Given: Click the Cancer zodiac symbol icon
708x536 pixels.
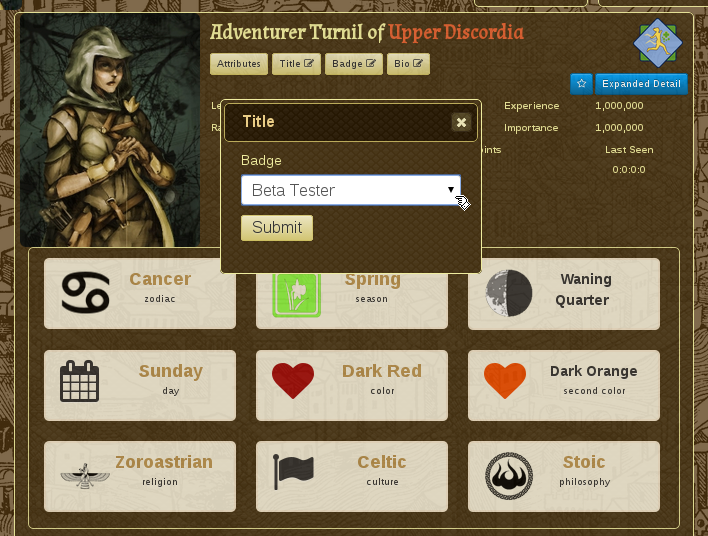Looking at the screenshot, I should pyautogui.click(x=85, y=293).
